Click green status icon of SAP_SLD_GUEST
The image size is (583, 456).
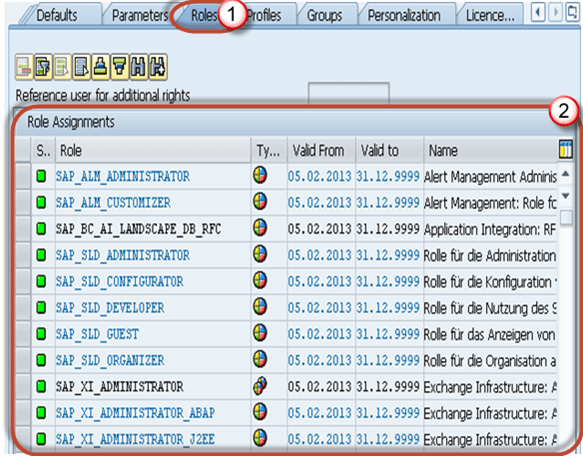[x=41, y=334]
